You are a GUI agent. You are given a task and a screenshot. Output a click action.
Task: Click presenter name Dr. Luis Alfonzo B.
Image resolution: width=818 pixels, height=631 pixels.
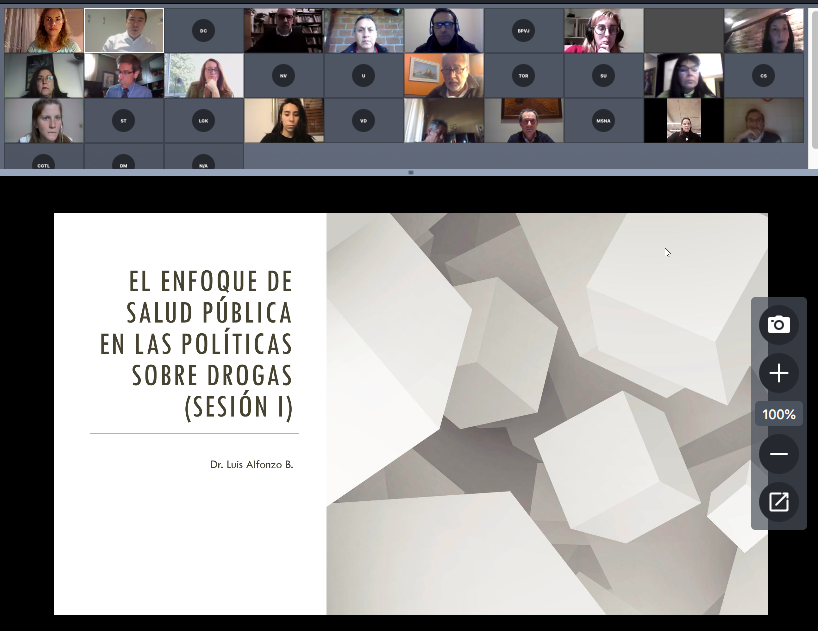coord(251,464)
